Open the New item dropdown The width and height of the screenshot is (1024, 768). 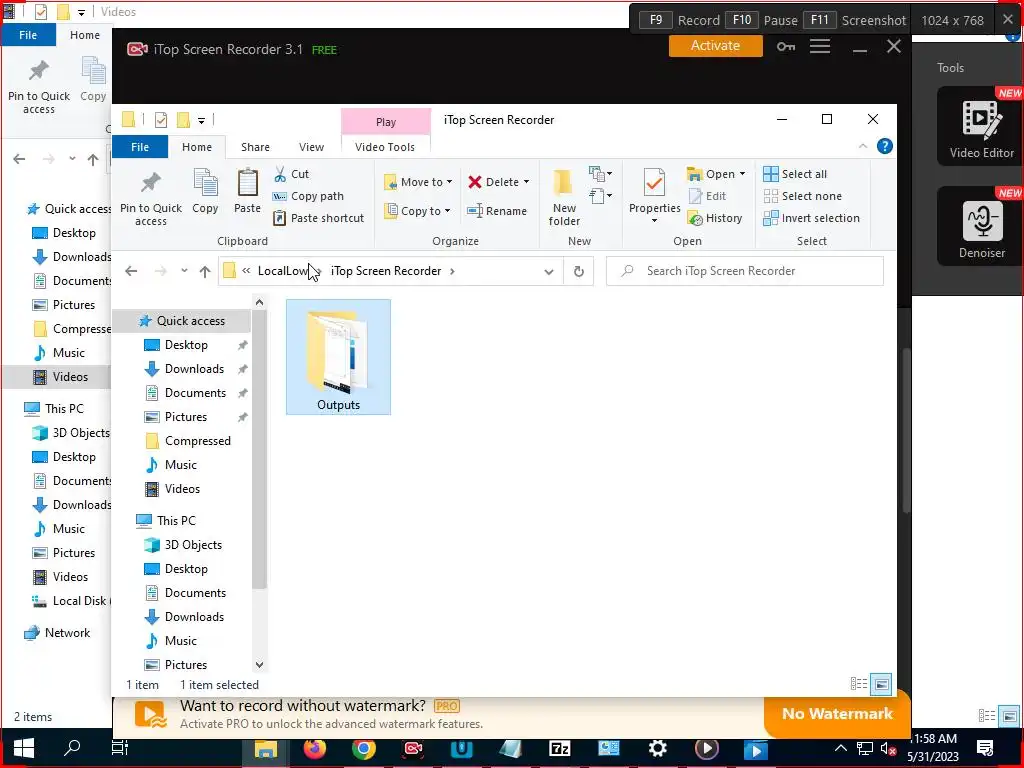click(x=600, y=174)
